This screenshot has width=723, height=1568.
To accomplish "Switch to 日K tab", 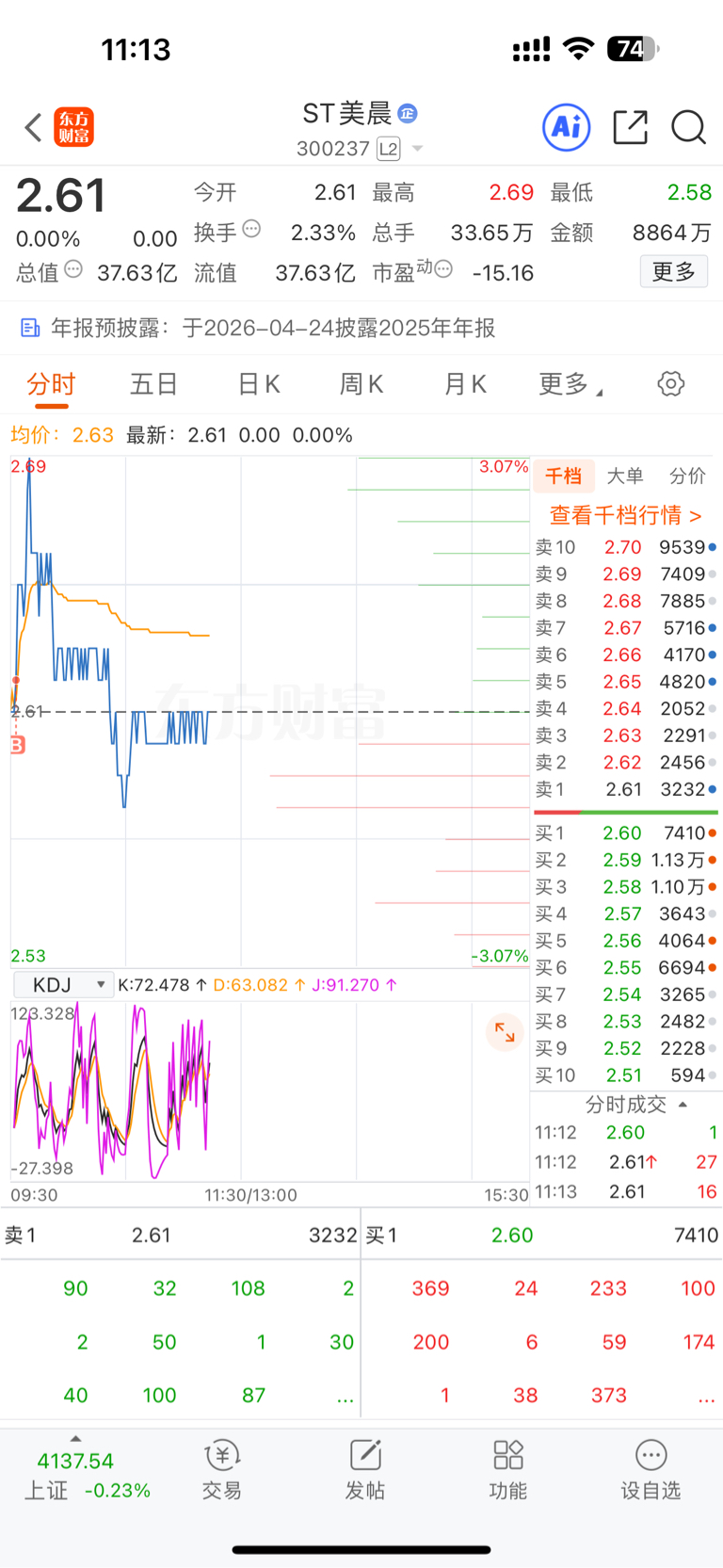I will pos(259,384).
